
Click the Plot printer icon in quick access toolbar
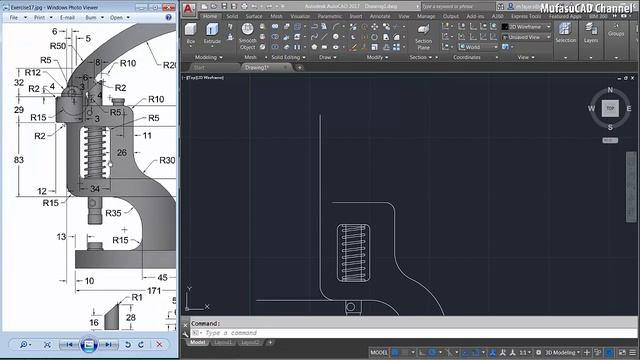244,6
